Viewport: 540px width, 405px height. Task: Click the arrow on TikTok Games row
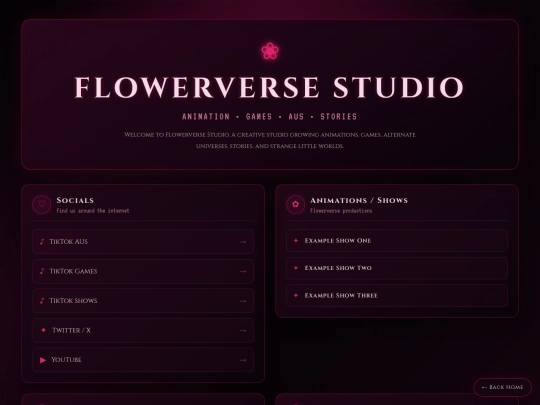243,271
